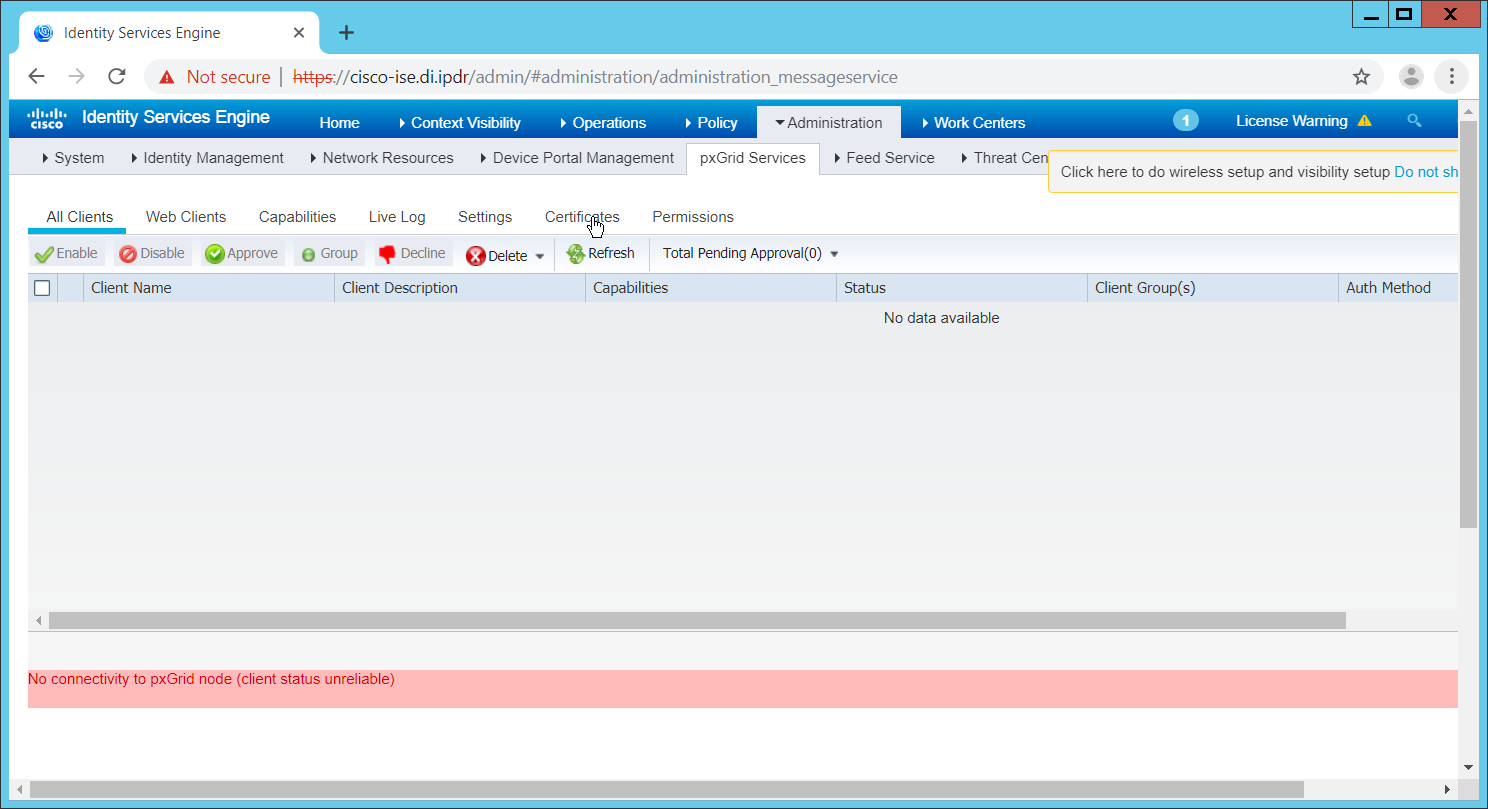Image resolution: width=1488 pixels, height=809 pixels.
Task: Expand the Administration menu
Action: coord(828,122)
